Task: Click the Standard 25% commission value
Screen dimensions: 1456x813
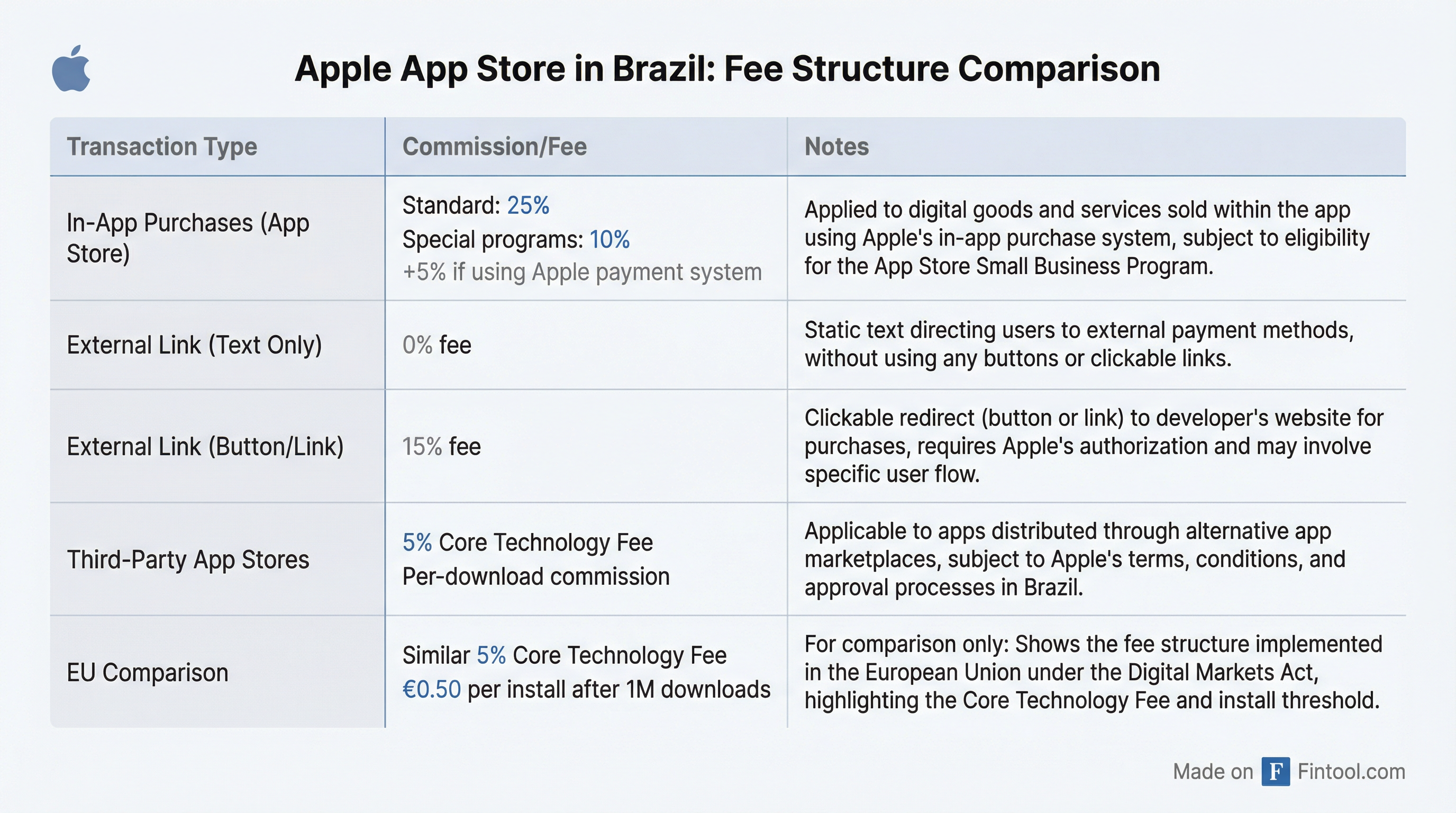Action: [x=475, y=205]
